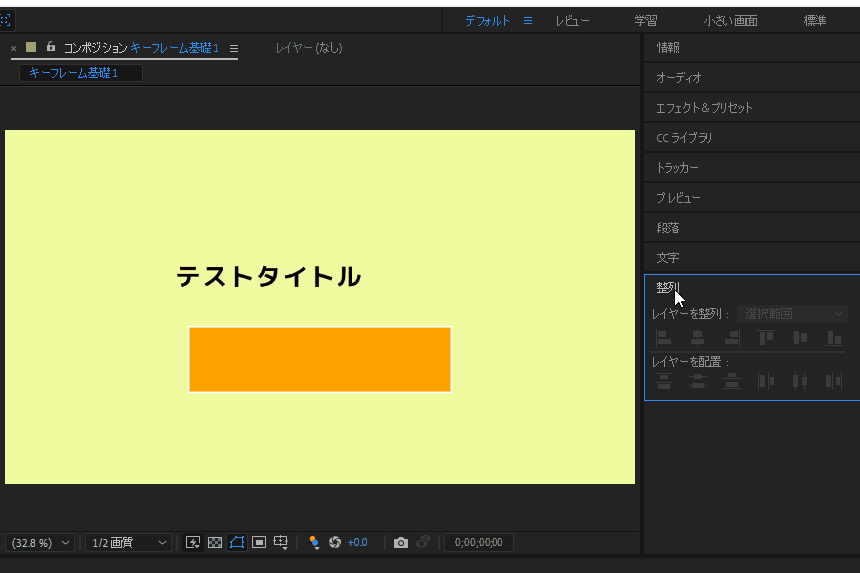
Task: Select the テストタイトル text layer
Action: [268, 276]
